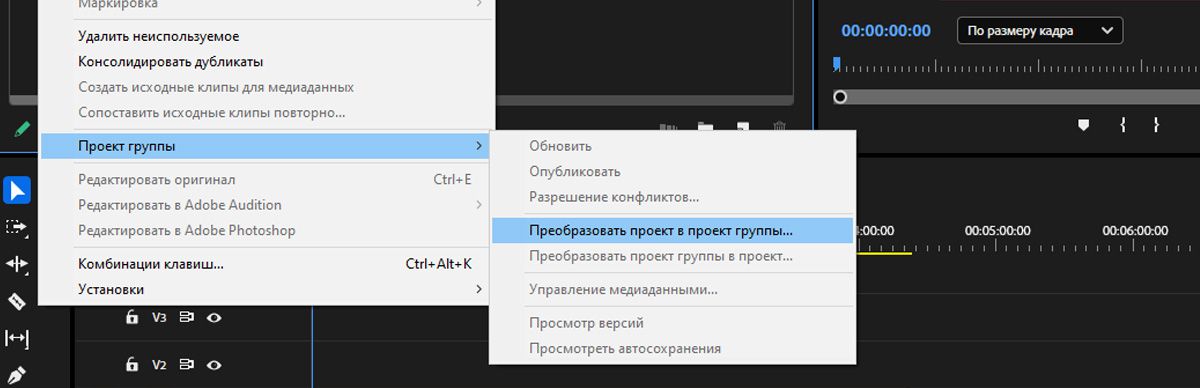This screenshot has height=388, width=1200.
Task: Click the trash Clear icon in Project panel
Action: point(780,127)
